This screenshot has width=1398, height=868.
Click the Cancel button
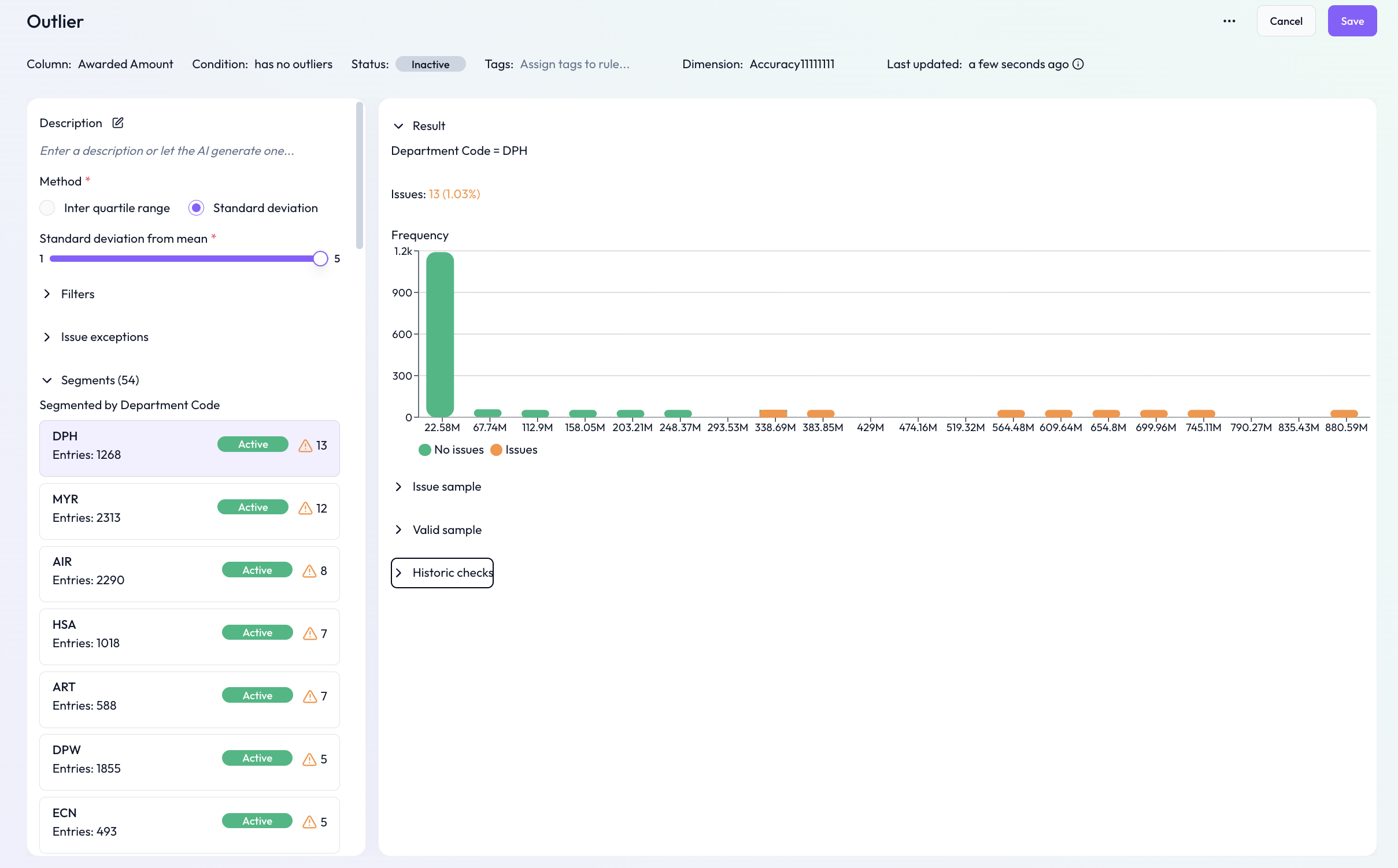pos(1286,21)
